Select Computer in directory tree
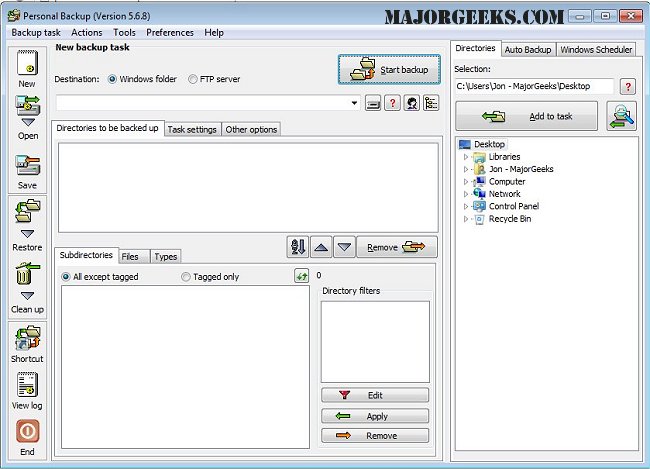This screenshot has height=469, width=650. point(507,182)
